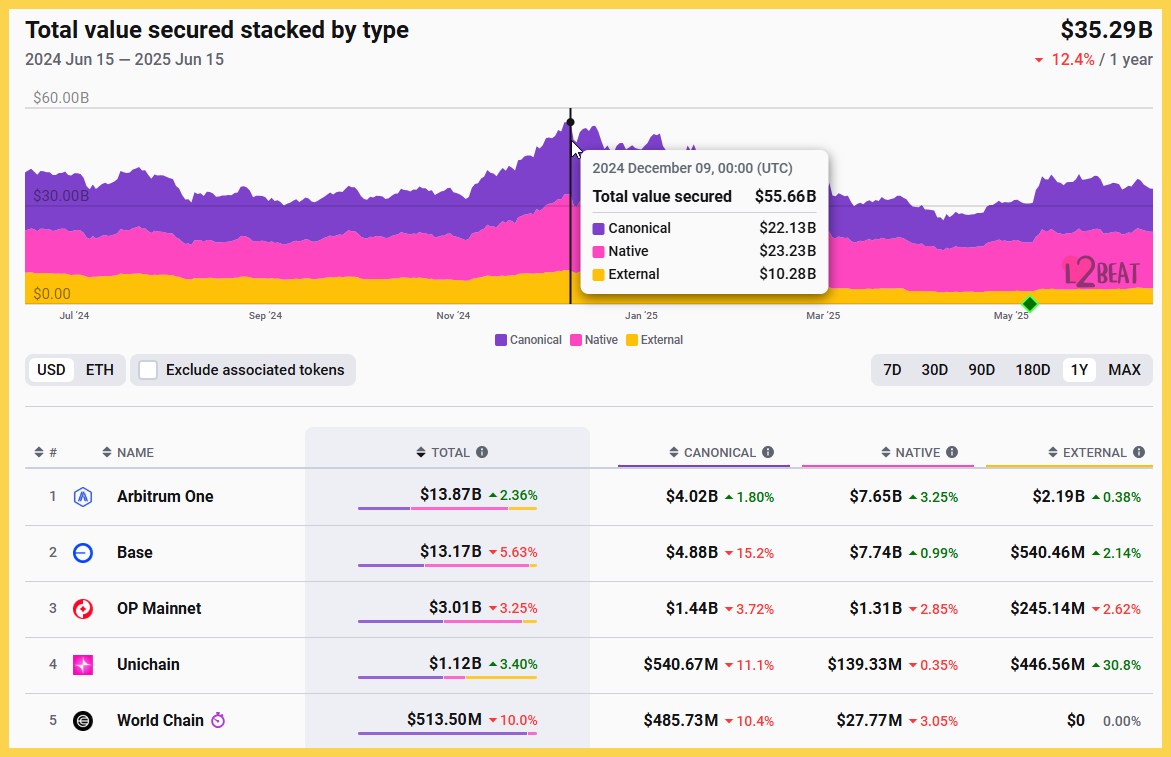1171x757 pixels.
Task: Click Unichain stacked breakdown bar
Action: tap(447, 677)
